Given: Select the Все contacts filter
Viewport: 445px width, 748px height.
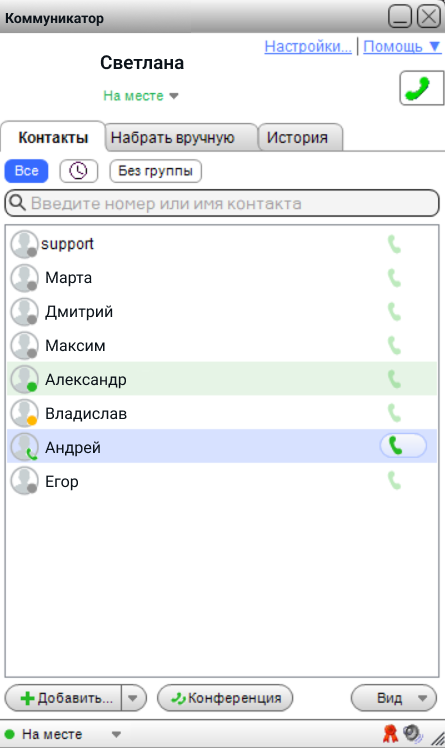Looking at the screenshot, I should (26, 171).
